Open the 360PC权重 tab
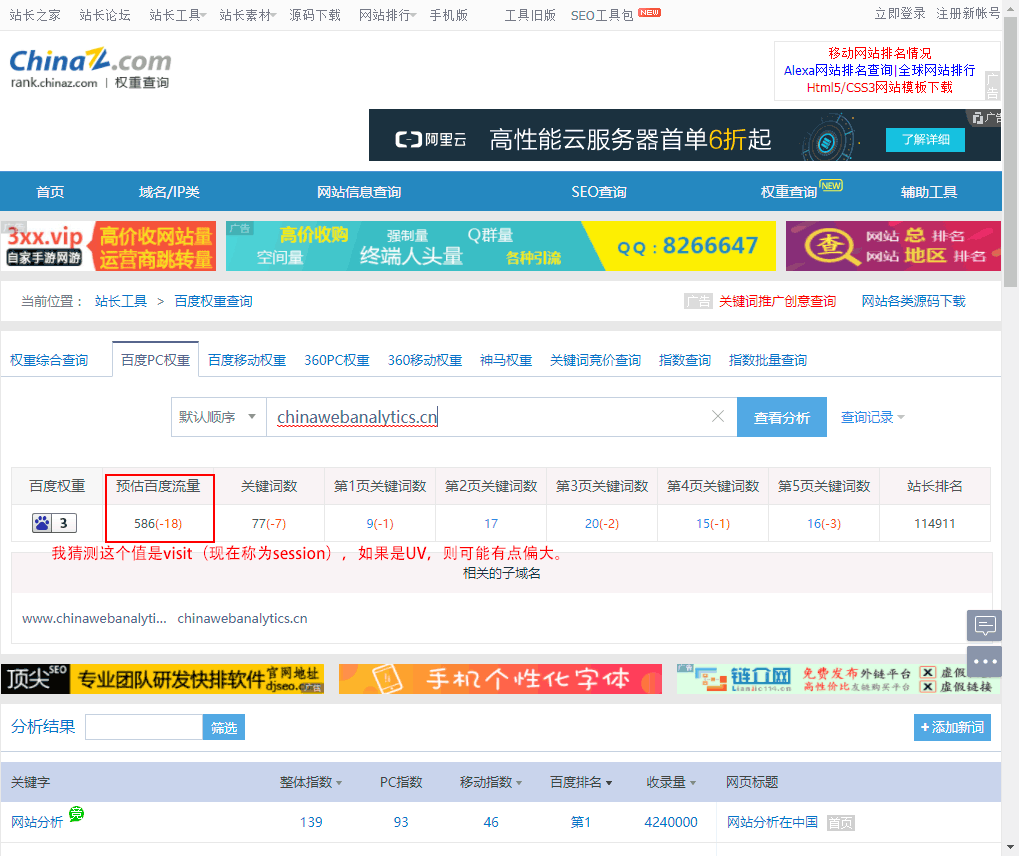 click(x=337, y=360)
